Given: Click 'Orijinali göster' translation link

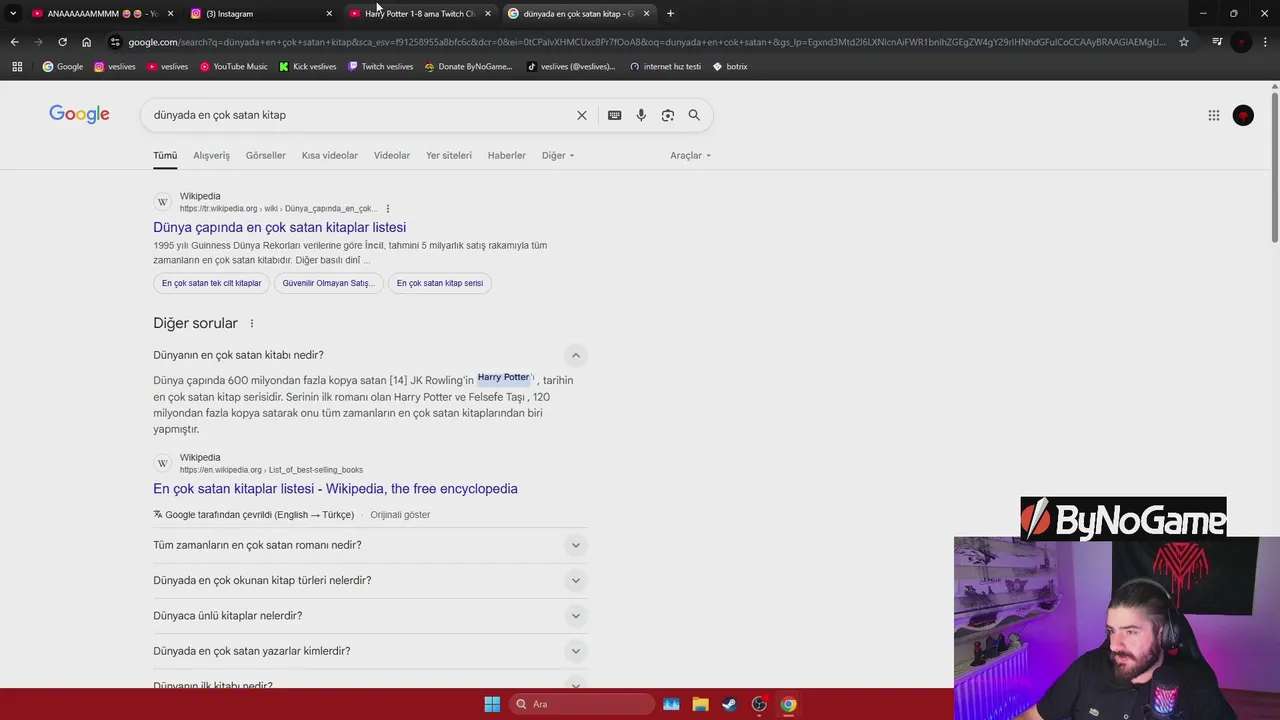Looking at the screenshot, I should (x=400, y=515).
